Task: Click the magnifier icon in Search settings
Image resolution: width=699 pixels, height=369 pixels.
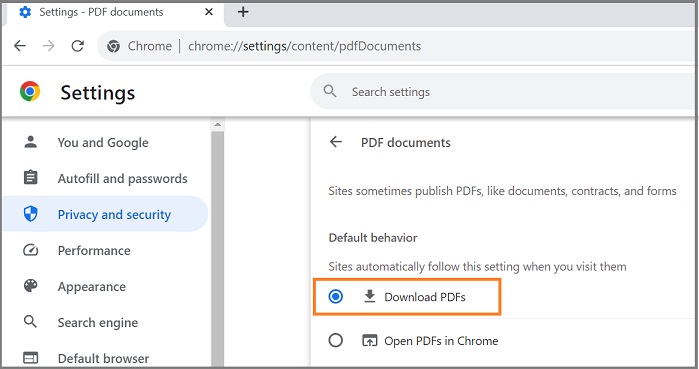Action: click(330, 91)
